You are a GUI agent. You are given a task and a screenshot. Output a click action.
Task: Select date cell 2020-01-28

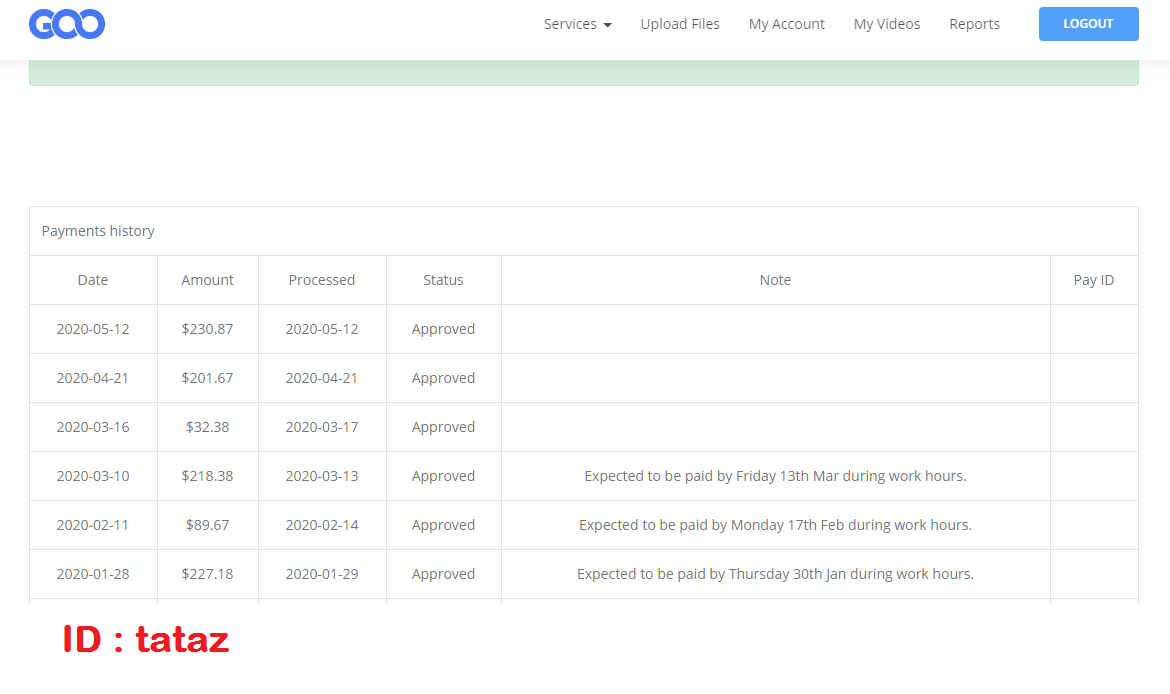click(x=93, y=574)
